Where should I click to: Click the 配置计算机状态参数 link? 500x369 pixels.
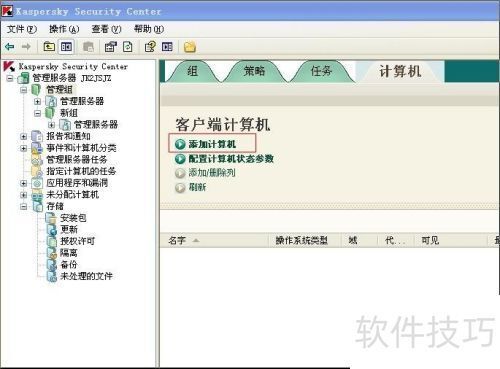pyautogui.click(x=231, y=159)
